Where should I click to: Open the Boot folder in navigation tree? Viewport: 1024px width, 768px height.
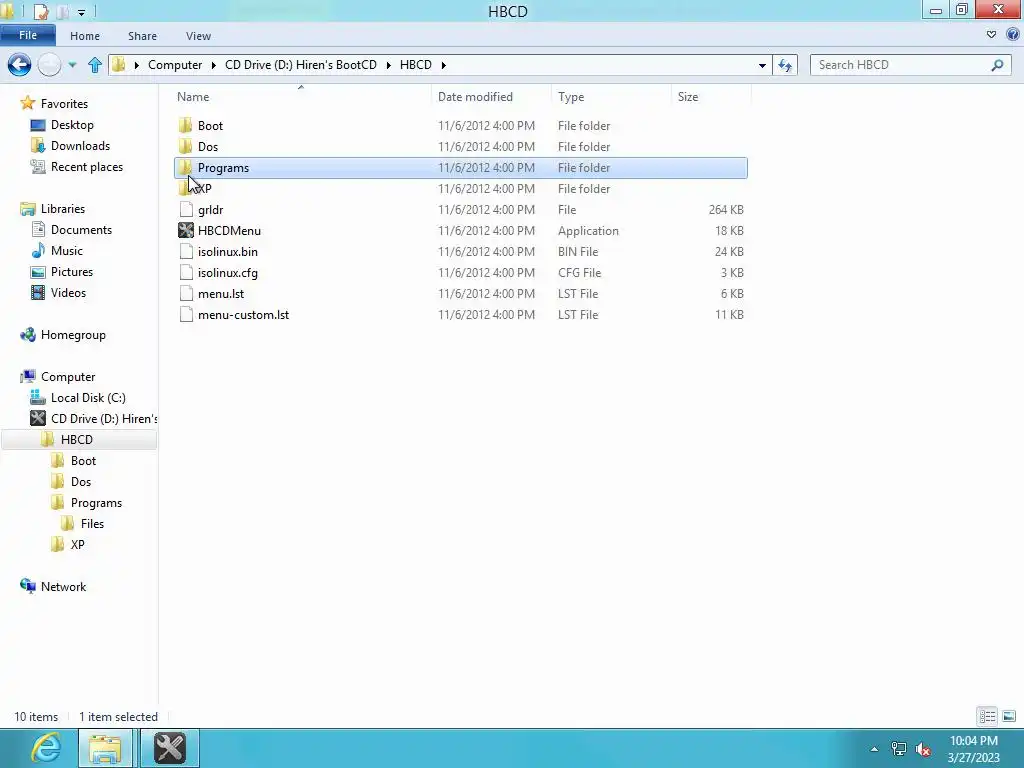pyautogui.click(x=83, y=460)
